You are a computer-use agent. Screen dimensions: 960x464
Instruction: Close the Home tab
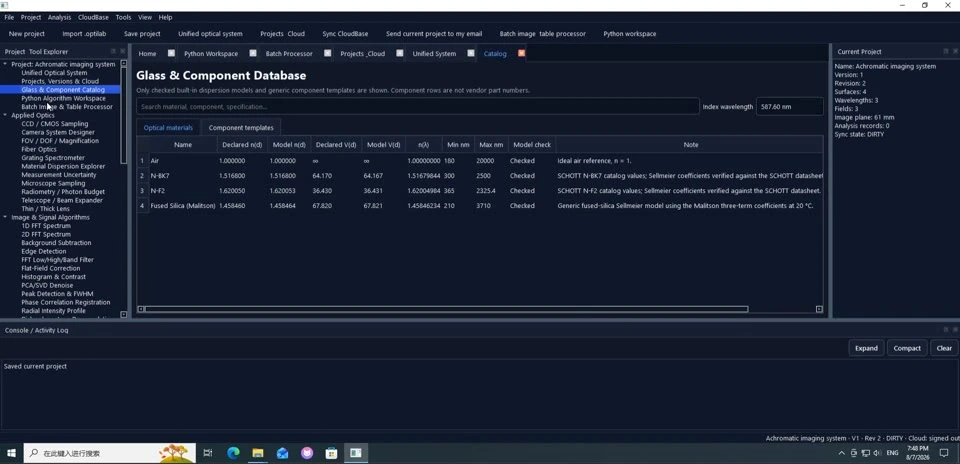coord(171,53)
